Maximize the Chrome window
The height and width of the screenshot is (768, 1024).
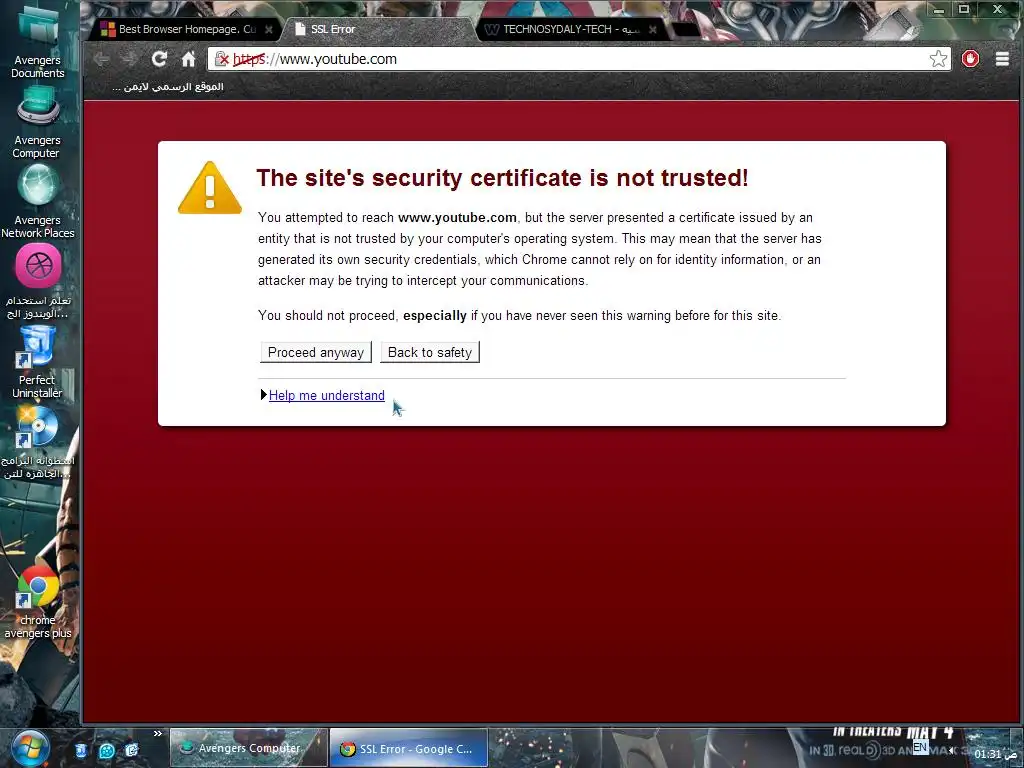tap(964, 9)
